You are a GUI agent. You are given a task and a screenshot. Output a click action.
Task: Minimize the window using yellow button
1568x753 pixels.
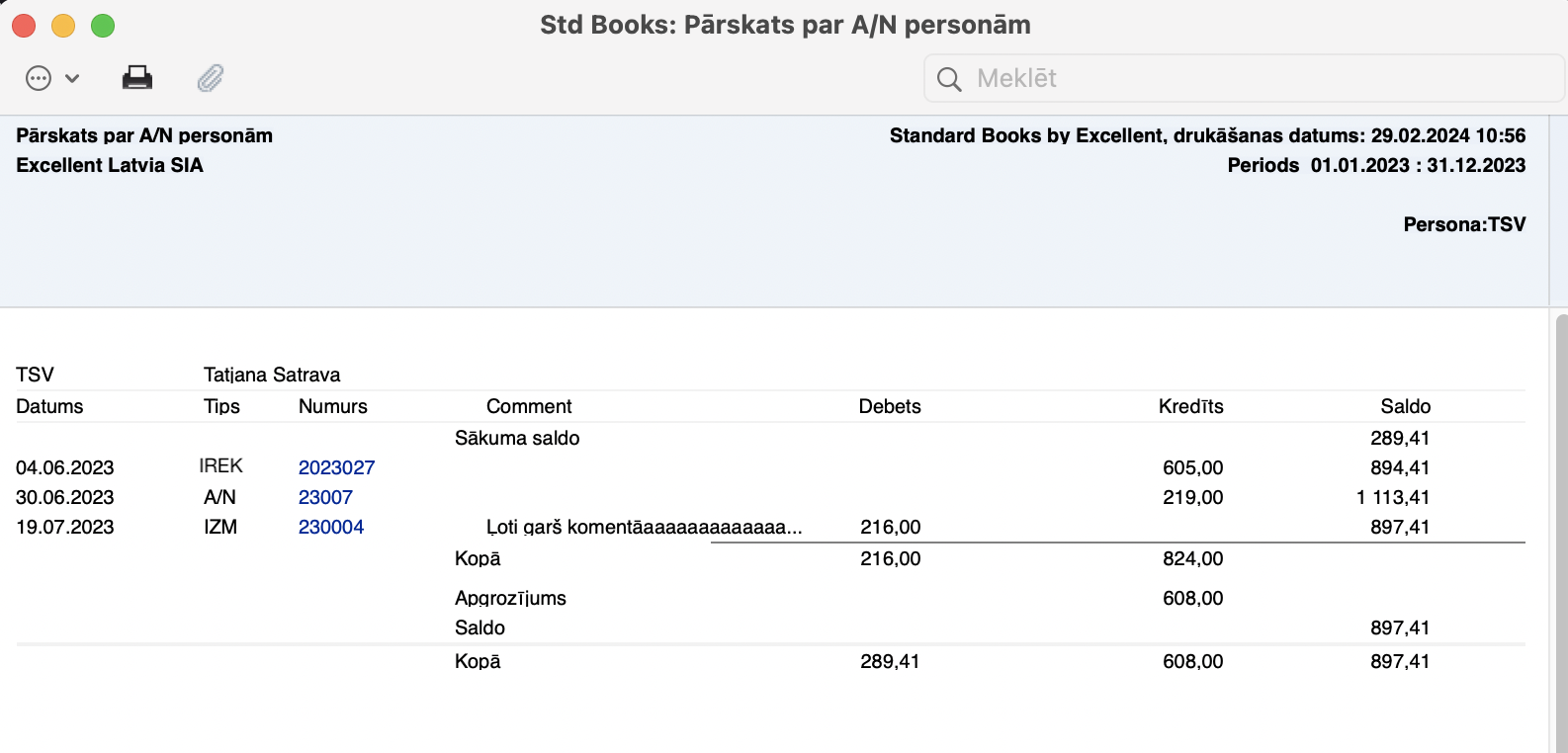[x=63, y=26]
